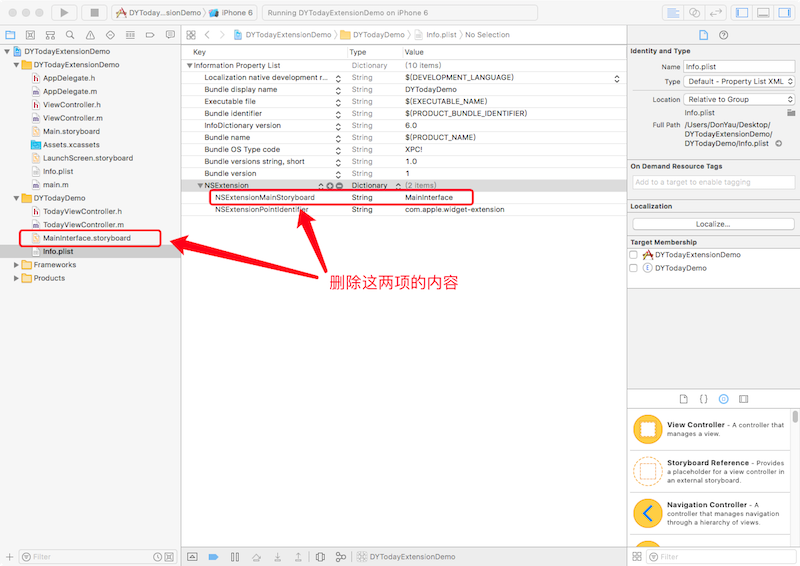Show the File Template library

pyautogui.click(x=684, y=399)
